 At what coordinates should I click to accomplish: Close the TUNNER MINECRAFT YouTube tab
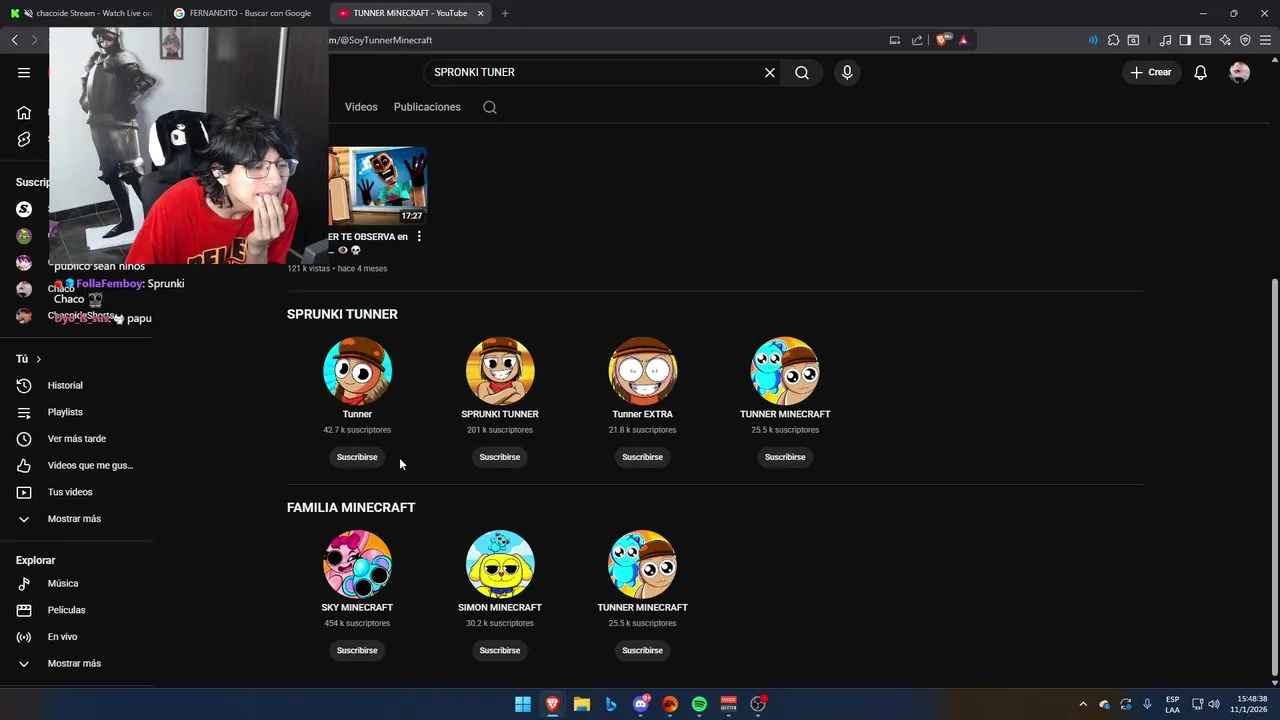(481, 13)
